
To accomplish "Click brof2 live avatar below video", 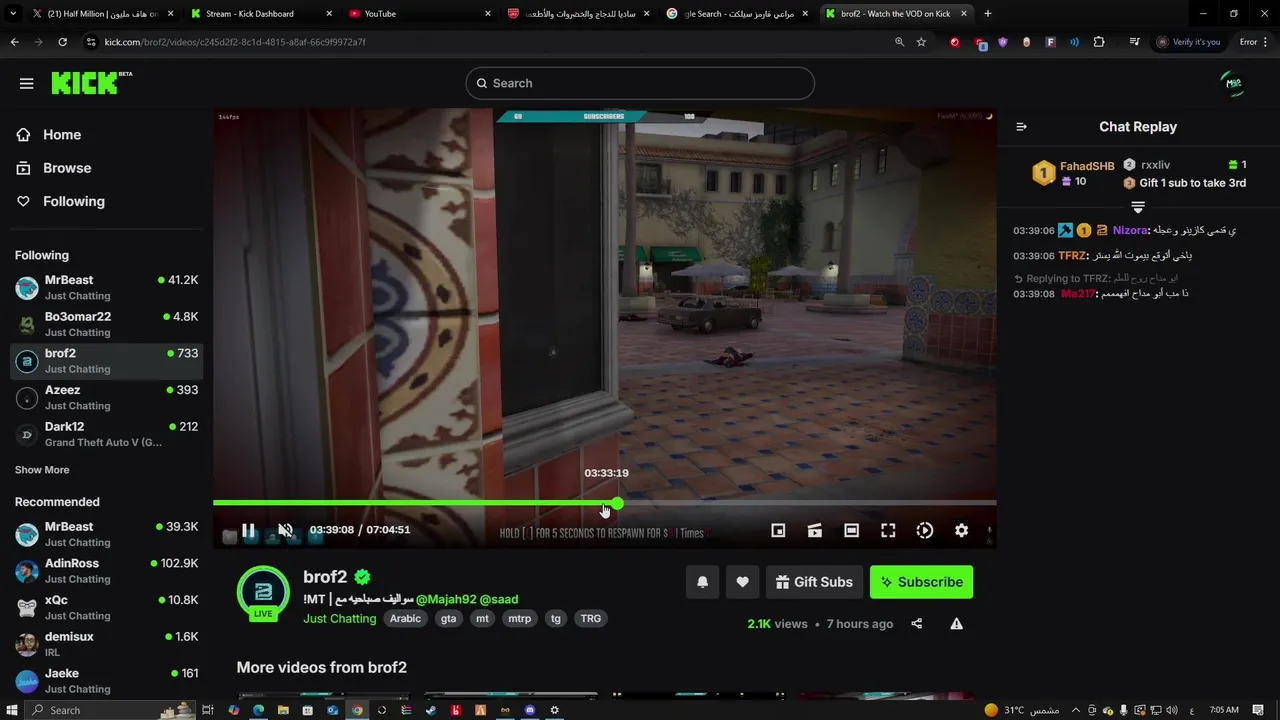I will tap(263, 594).
